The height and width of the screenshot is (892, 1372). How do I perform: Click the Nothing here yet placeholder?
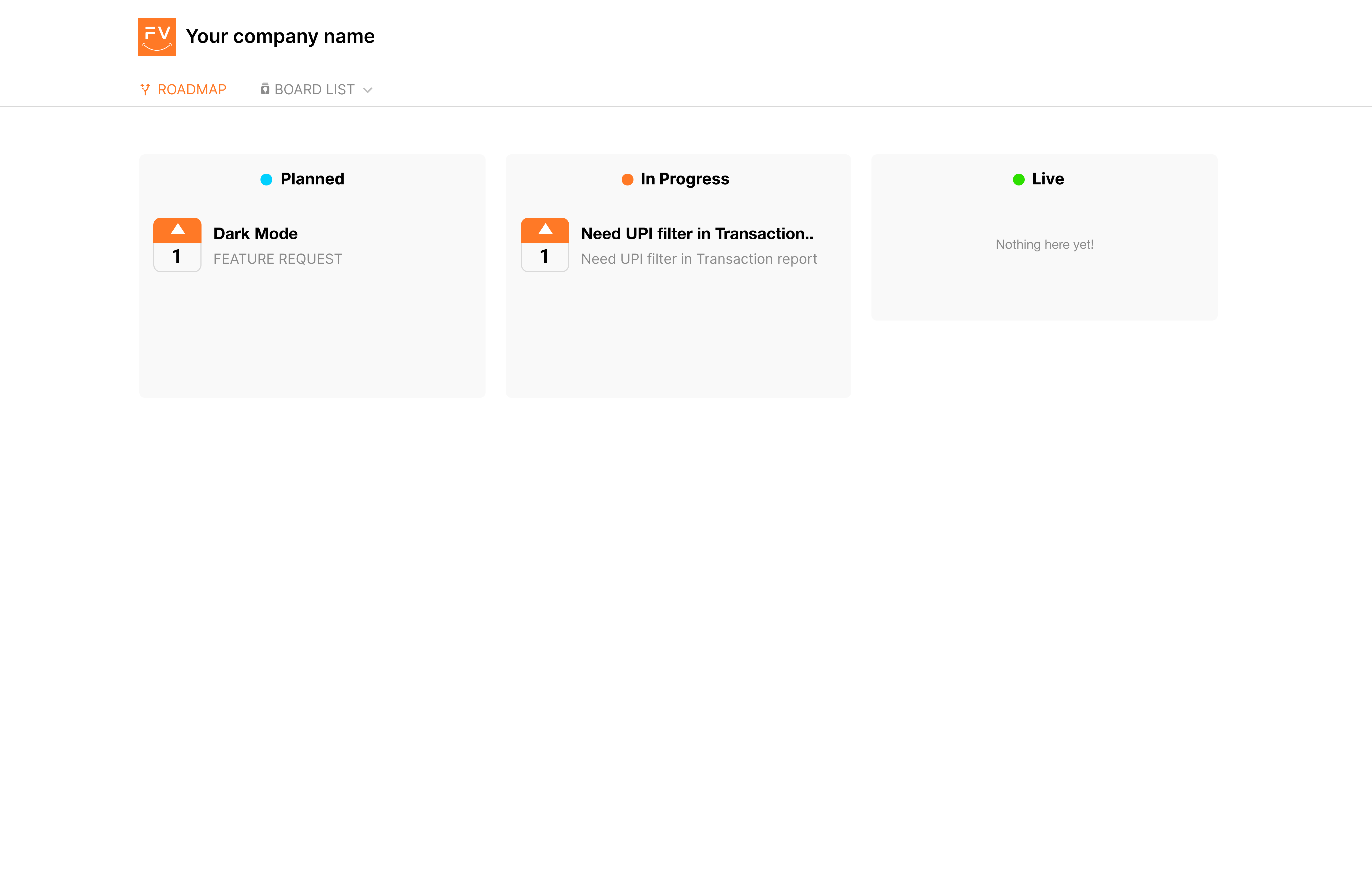point(1044,244)
